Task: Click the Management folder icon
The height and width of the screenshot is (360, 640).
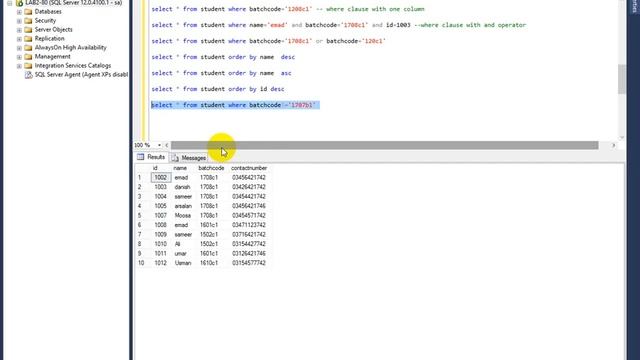Action: tap(28, 57)
